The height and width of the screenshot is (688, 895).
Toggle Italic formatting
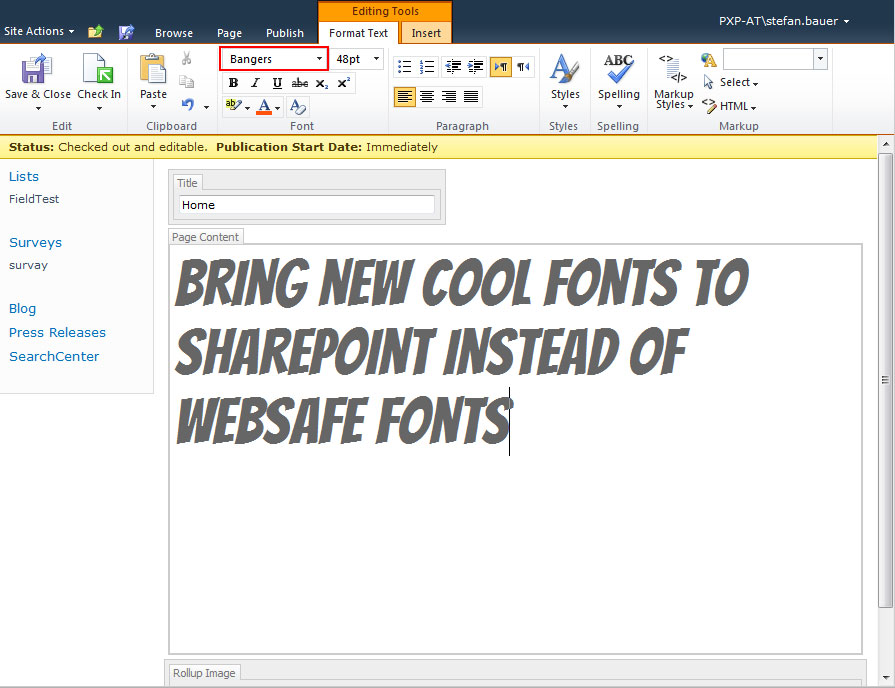pyautogui.click(x=255, y=83)
